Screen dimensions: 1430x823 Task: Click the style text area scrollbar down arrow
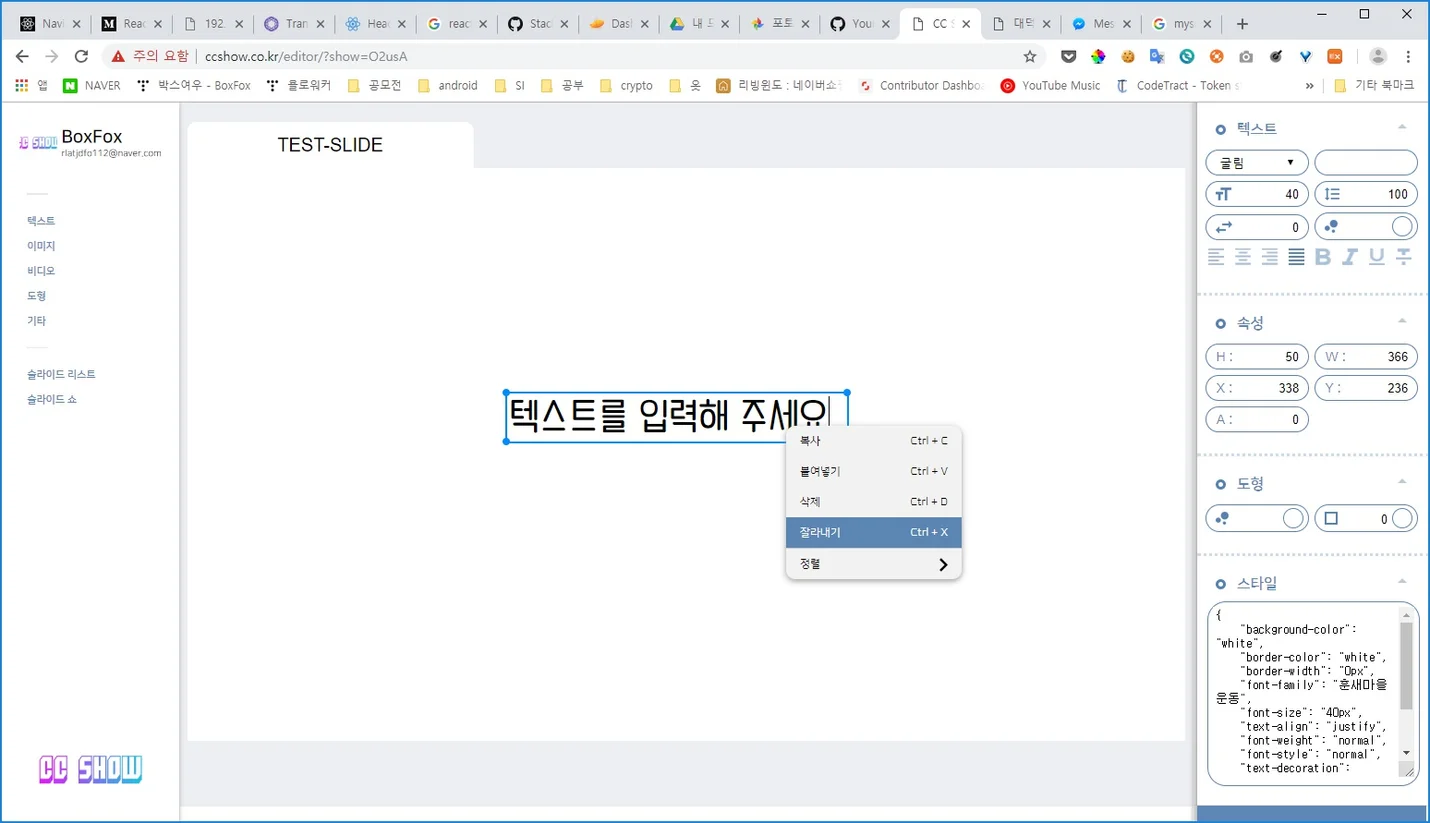[1406, 752]
